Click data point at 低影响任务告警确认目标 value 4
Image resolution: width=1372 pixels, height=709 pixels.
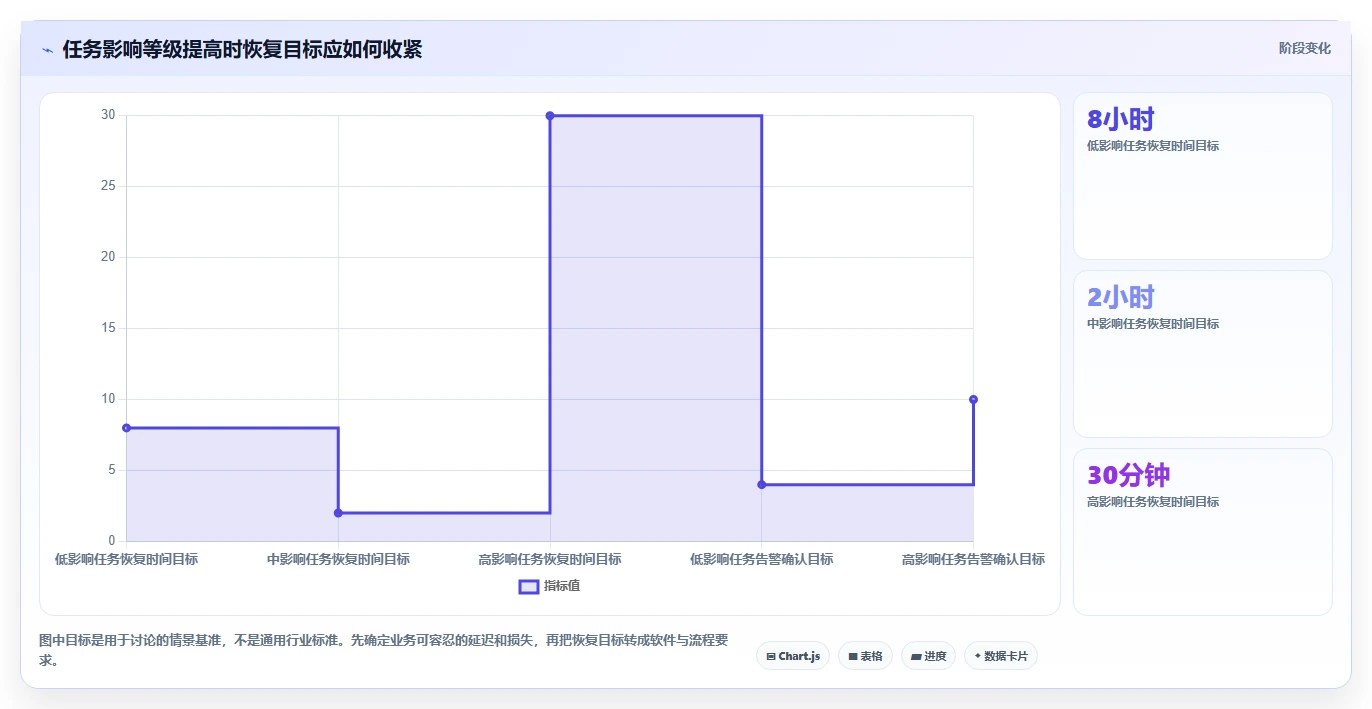point(762,485)
